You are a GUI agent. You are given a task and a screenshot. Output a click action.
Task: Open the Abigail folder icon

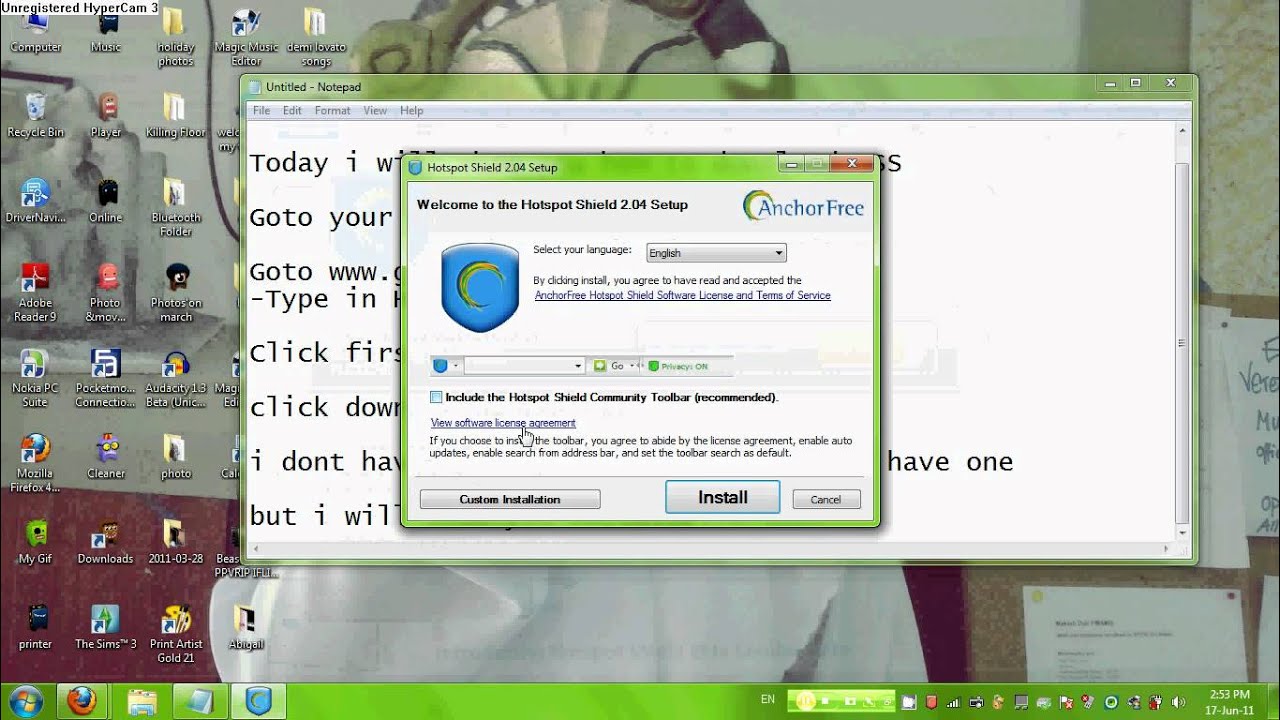click(x=245, y=627)
